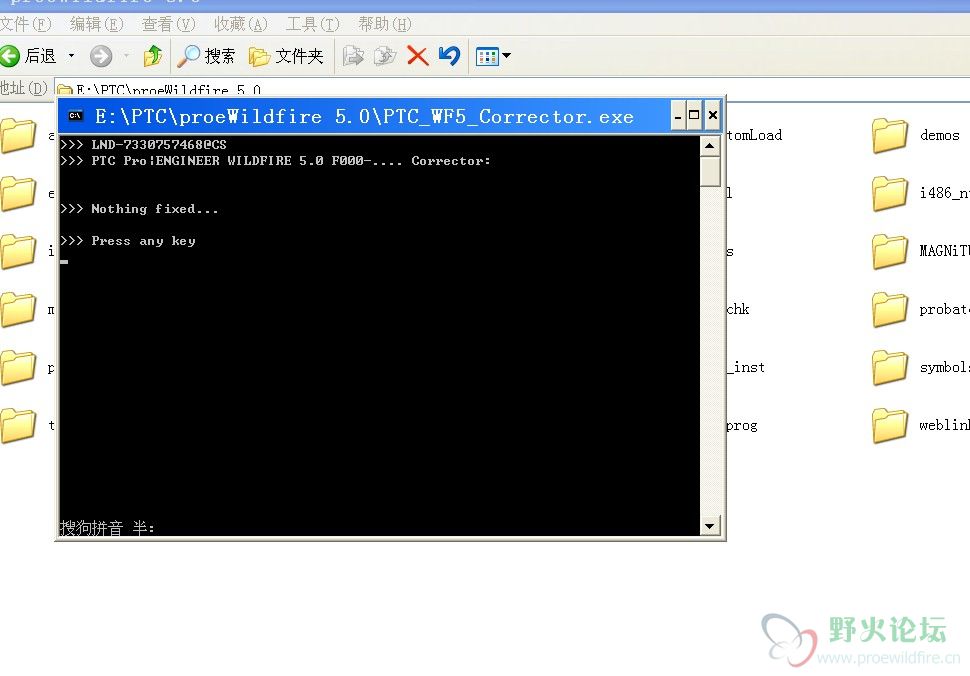Click the console vertical scrollbar thumb

710,171
